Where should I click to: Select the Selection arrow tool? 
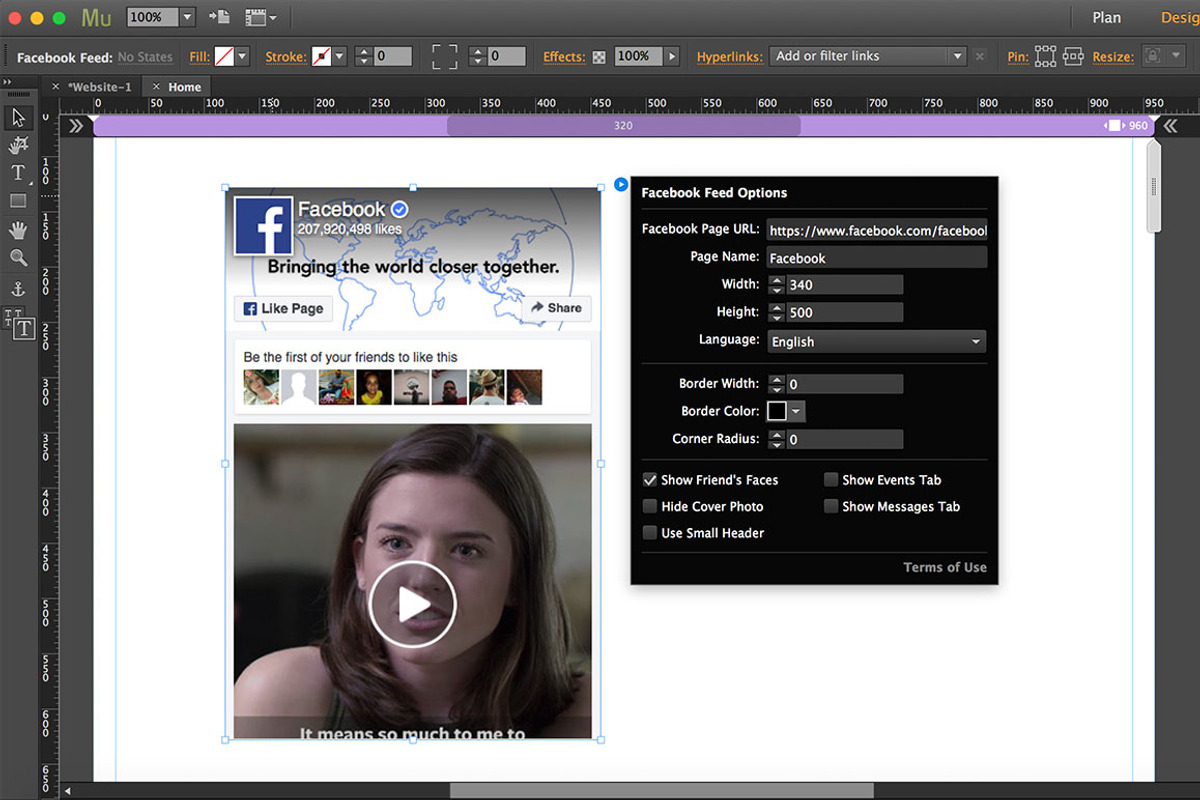[x=18, y=118]
